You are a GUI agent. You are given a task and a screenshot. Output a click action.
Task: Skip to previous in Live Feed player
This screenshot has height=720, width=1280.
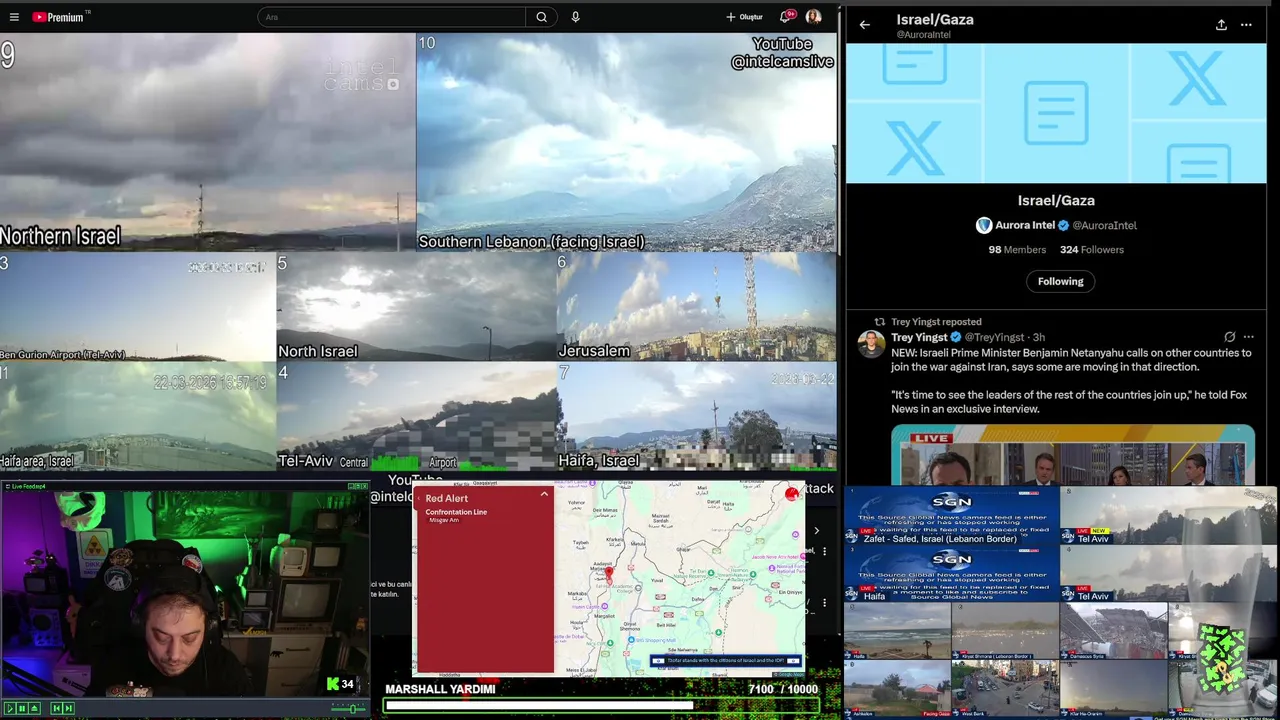[x=57, y=708]
